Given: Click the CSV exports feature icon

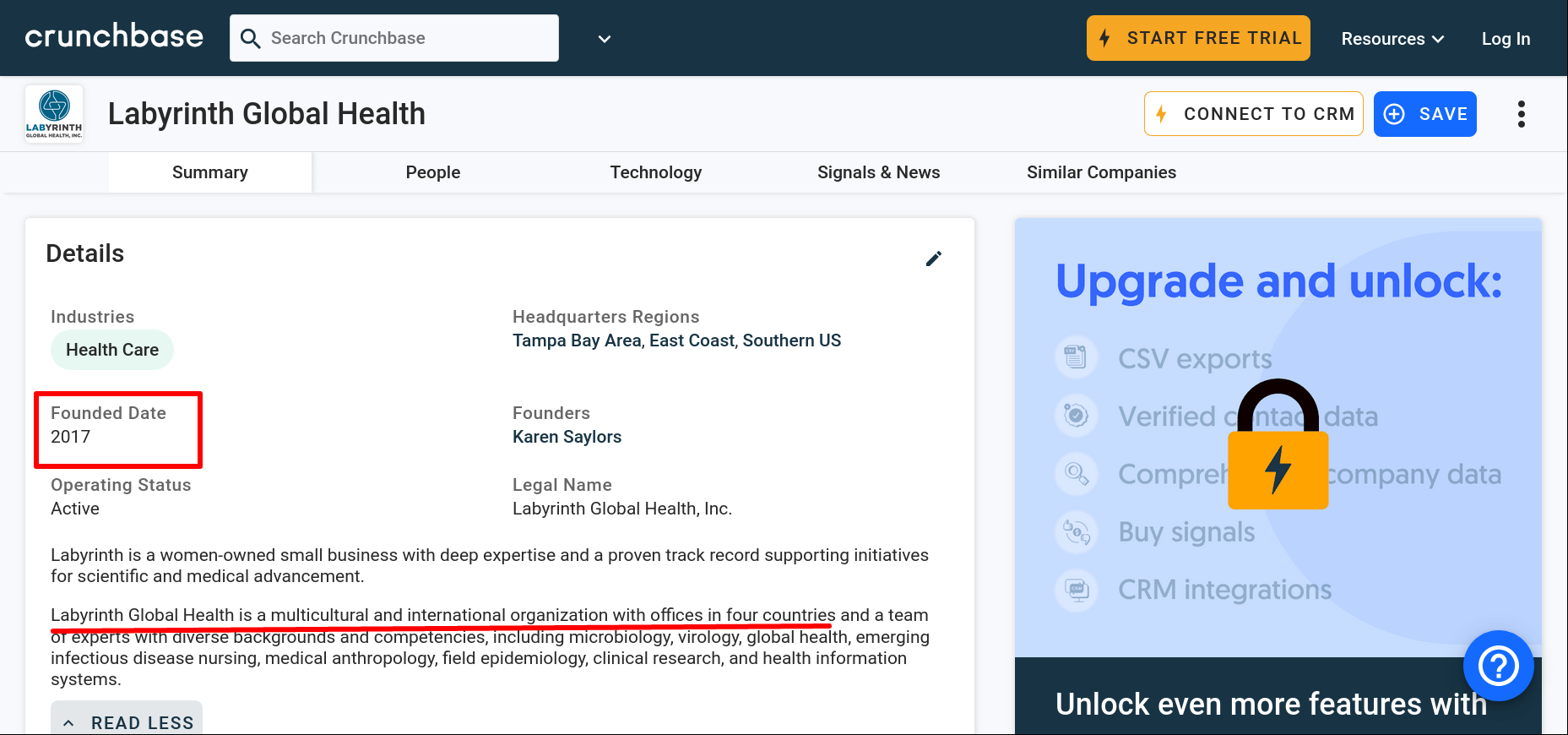Looking at the screenshot, I should coord(1076,357).
